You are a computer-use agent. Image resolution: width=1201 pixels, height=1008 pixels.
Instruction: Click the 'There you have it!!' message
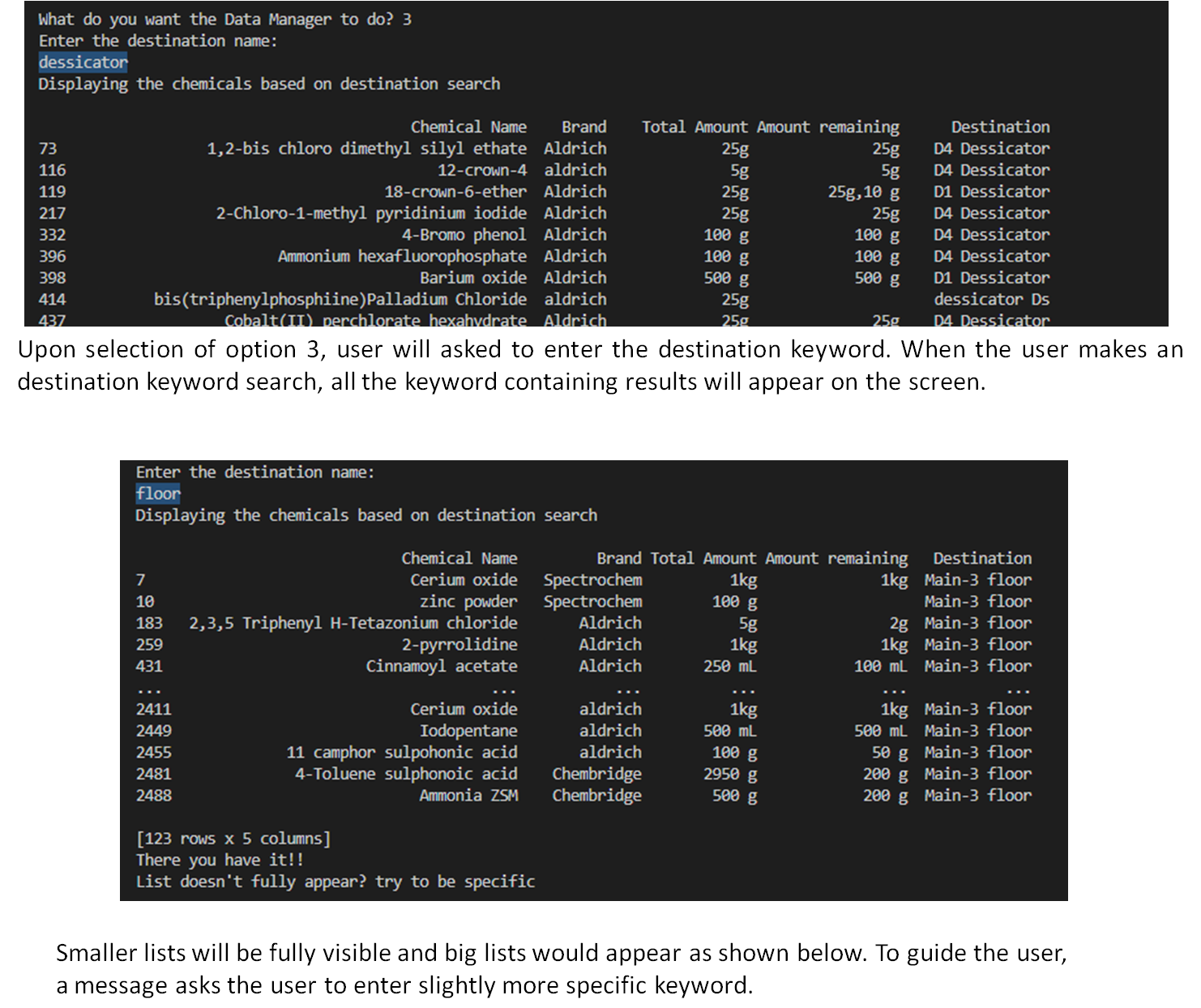pos(220,860)
